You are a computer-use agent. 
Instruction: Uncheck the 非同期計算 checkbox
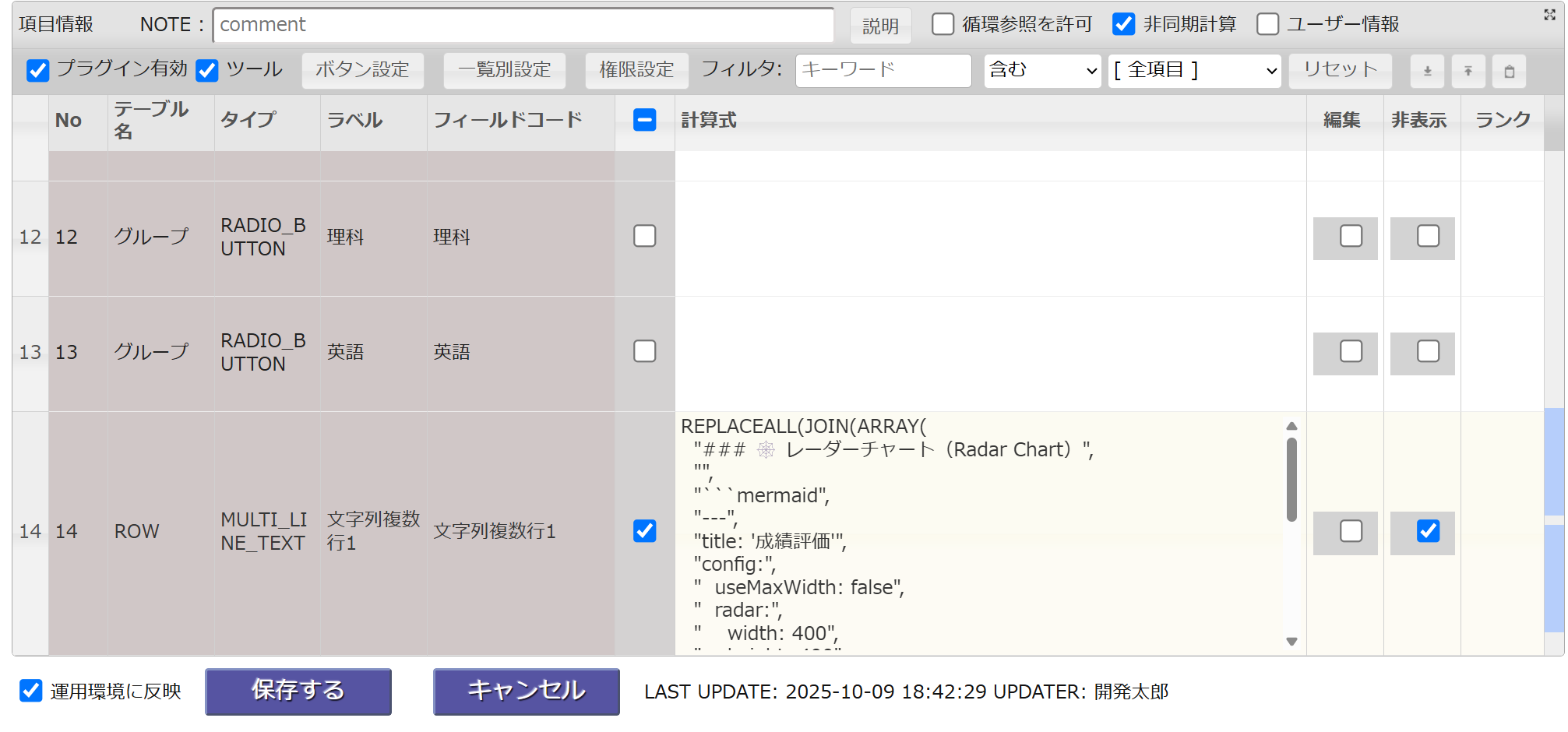[1123, 24]
